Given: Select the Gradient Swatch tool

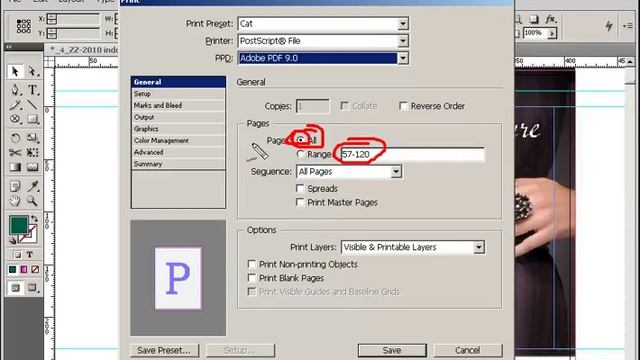Looking at the screenshot, I should 15,167.
